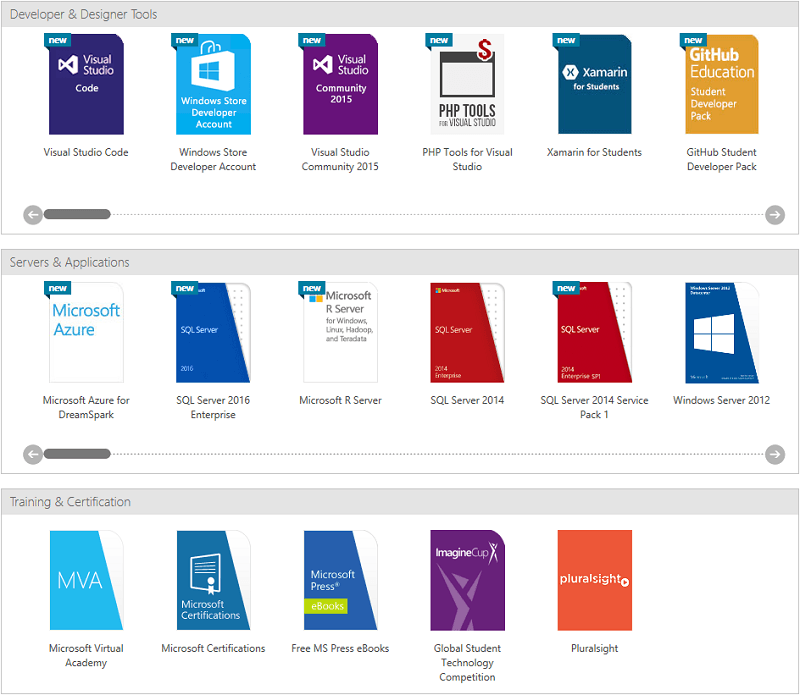Follow the Free MS Press eBooks caption link
The image size is (800, 695).
pos(340,648)
